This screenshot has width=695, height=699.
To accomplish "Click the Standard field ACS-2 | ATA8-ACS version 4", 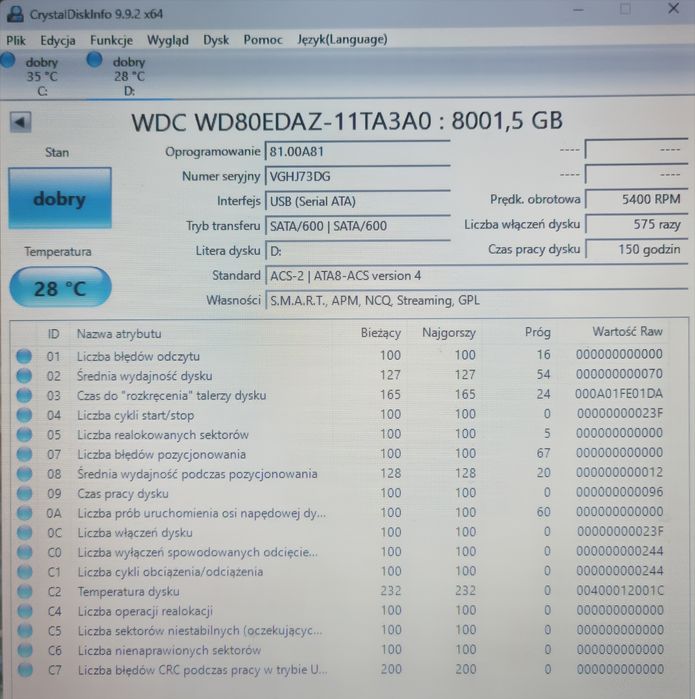I will pyautogui.click(x=477, y=275).
